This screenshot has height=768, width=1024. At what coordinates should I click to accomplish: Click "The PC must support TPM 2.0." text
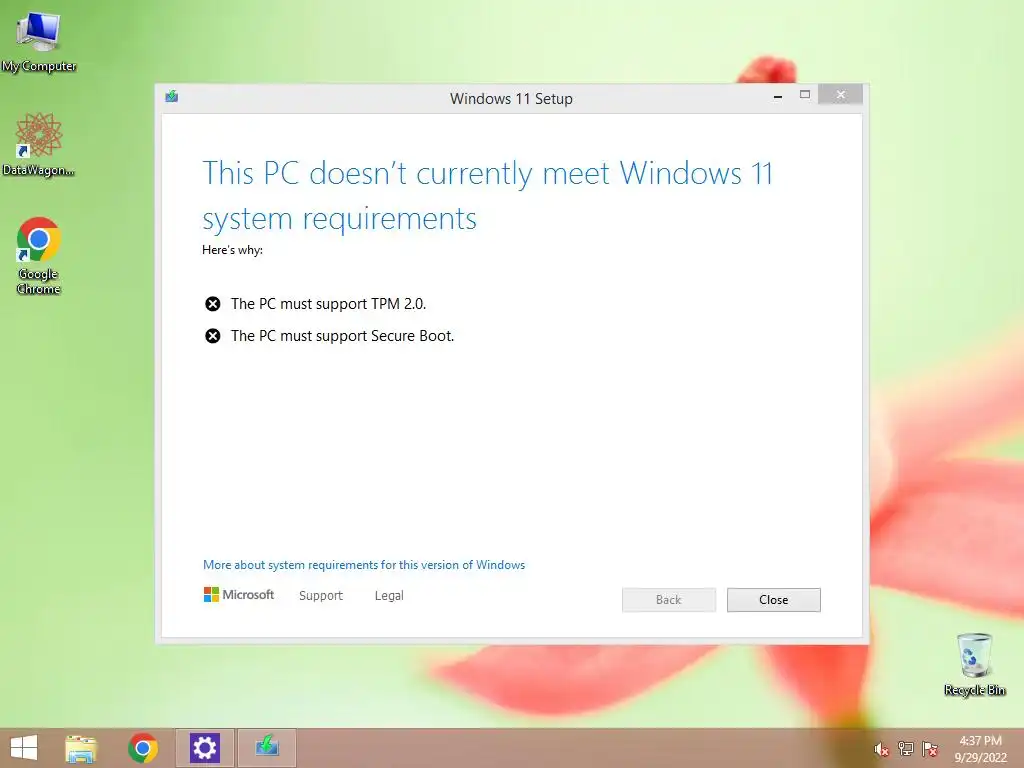click(x=328, y=304)
